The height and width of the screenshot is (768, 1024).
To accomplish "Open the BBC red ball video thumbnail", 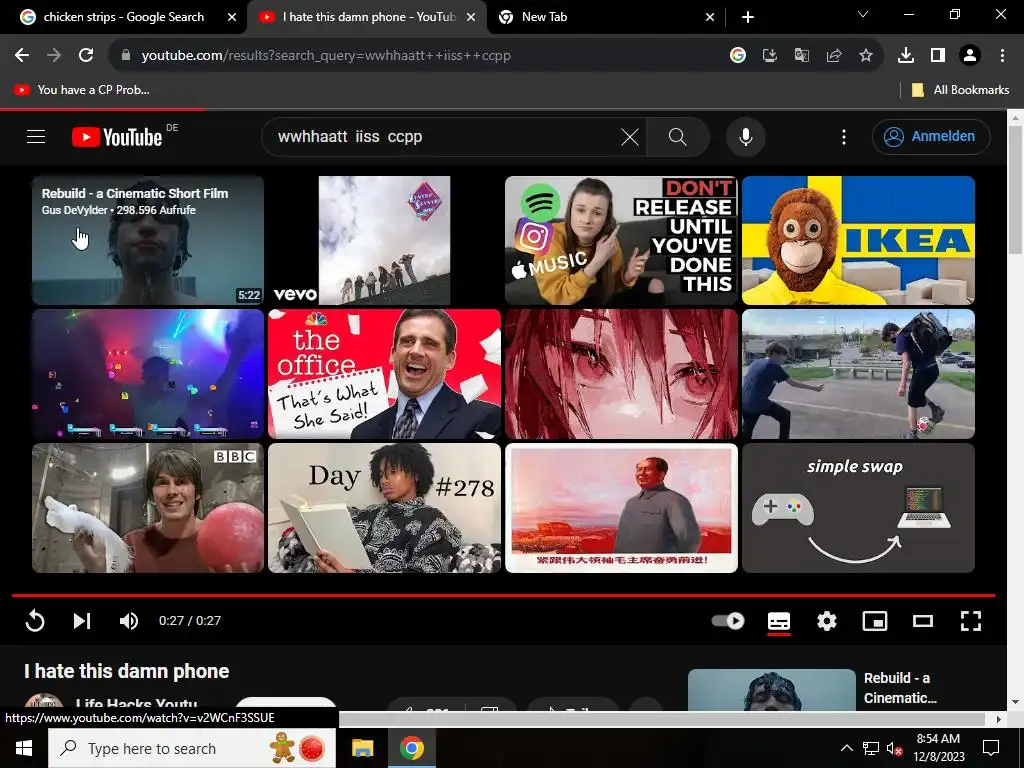I will (x=148, y=508).
